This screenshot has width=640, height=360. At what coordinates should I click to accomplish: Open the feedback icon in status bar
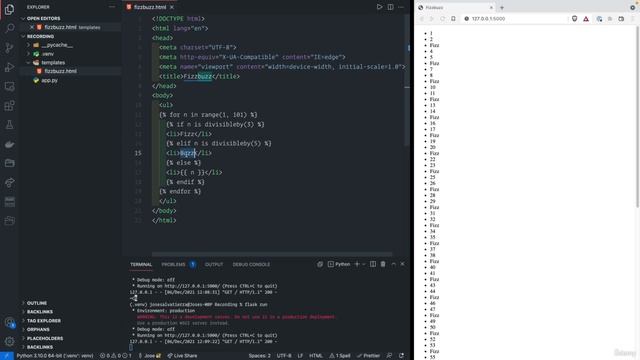389,356
